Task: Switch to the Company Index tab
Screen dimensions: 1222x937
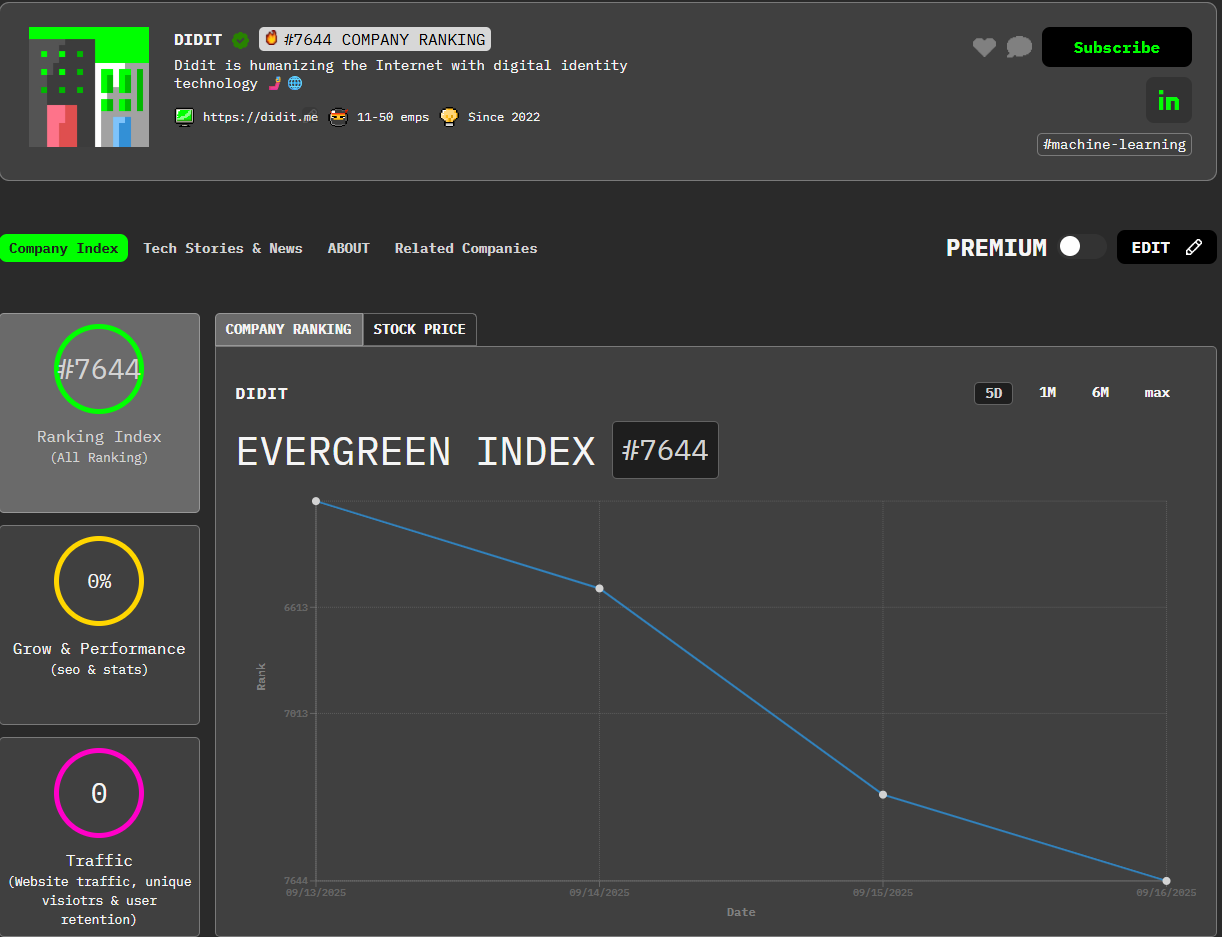Action: (x=64, y=248)
